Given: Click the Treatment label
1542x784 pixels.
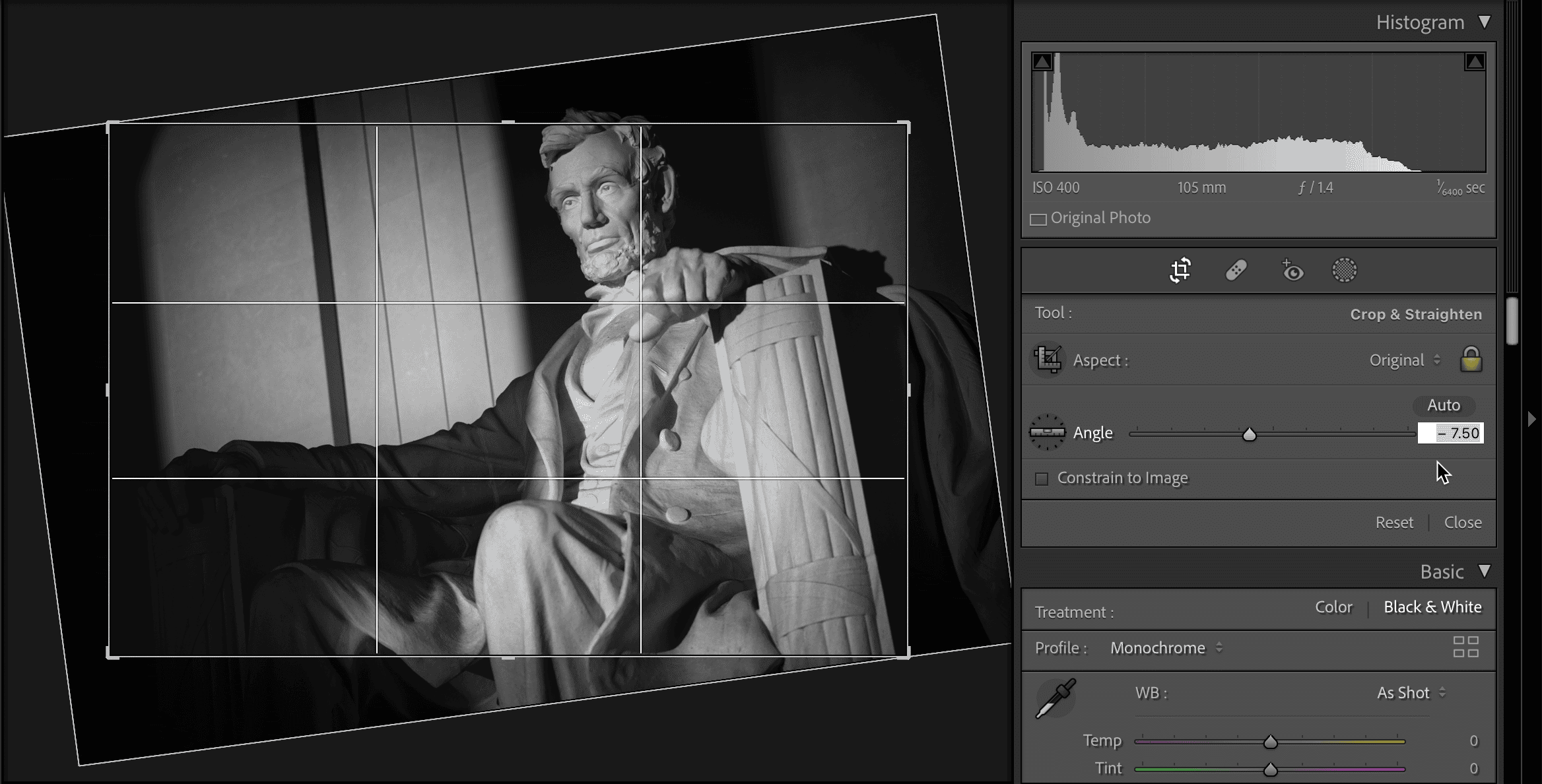Looking at the screenshot, I should [1074, 612].
